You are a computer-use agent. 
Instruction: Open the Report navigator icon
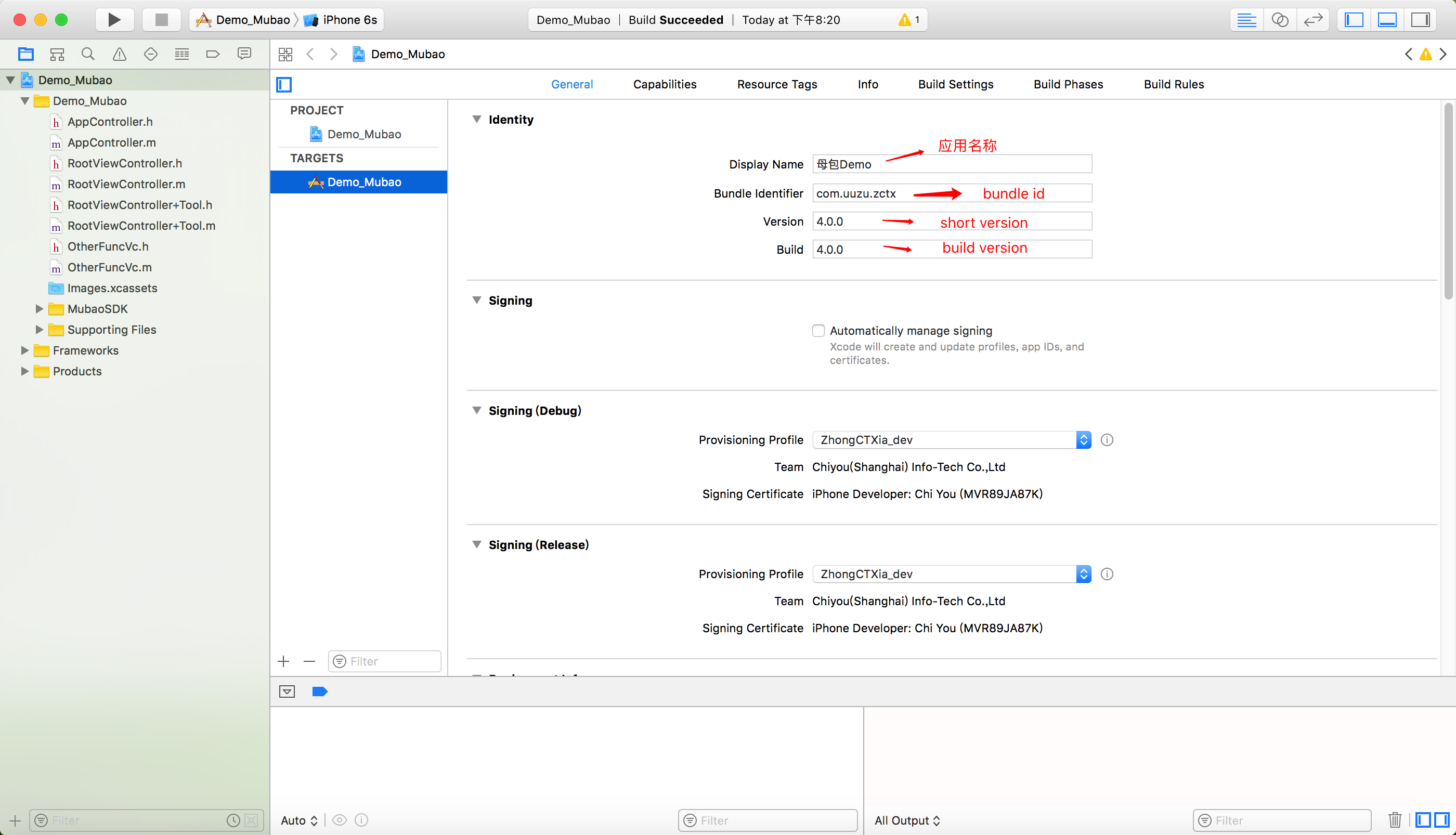(244, 54)
